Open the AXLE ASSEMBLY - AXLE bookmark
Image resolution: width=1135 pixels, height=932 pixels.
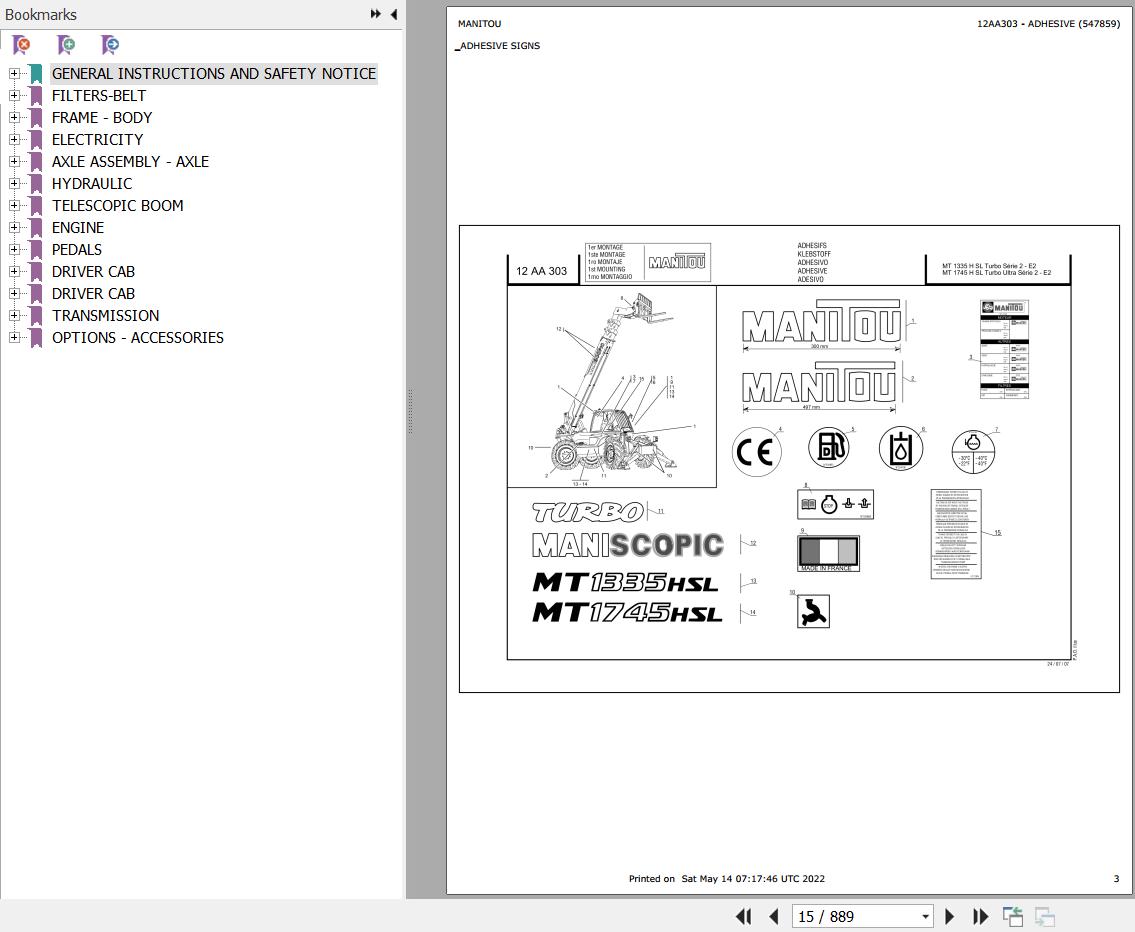(x=130, y=161)
